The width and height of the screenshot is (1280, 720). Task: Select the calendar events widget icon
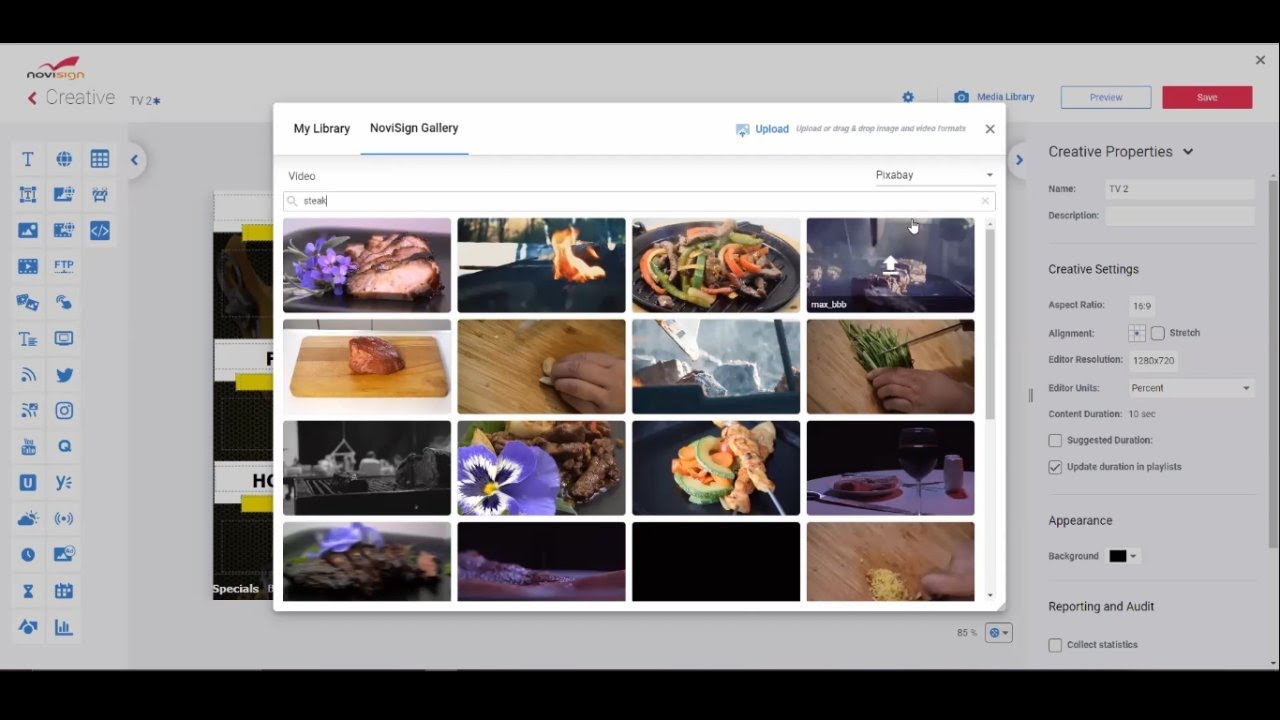click(64, 591)
